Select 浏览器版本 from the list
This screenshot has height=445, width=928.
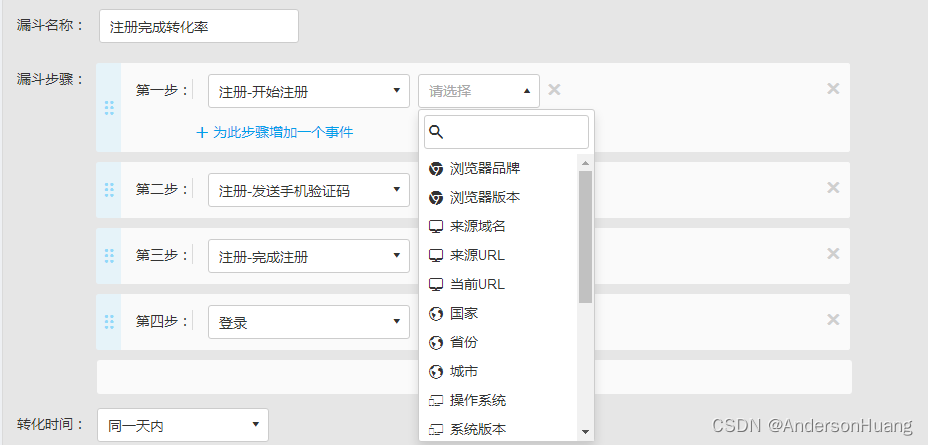(x=498, y=198)
